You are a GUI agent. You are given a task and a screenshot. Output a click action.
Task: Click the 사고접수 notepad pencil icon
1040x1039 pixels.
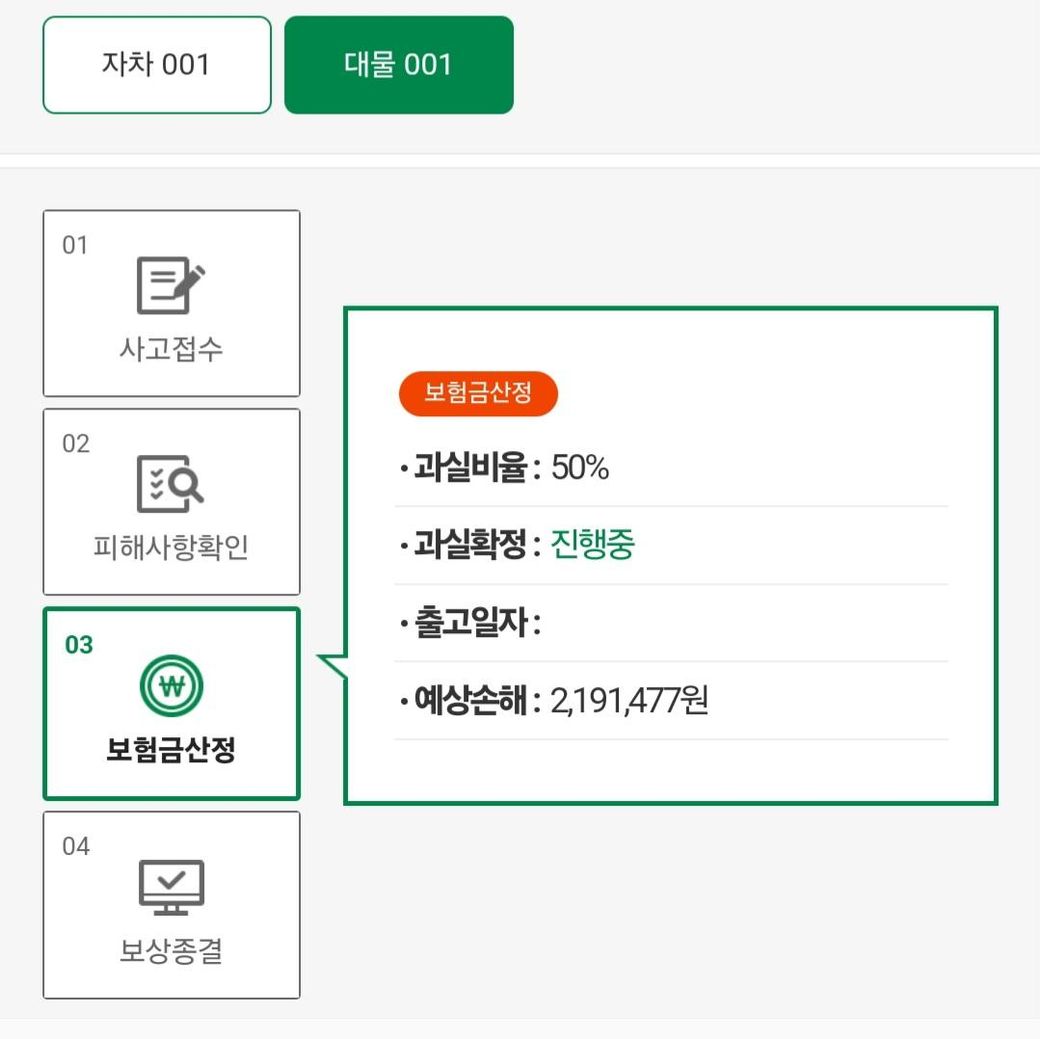click(x=170, y=286)
